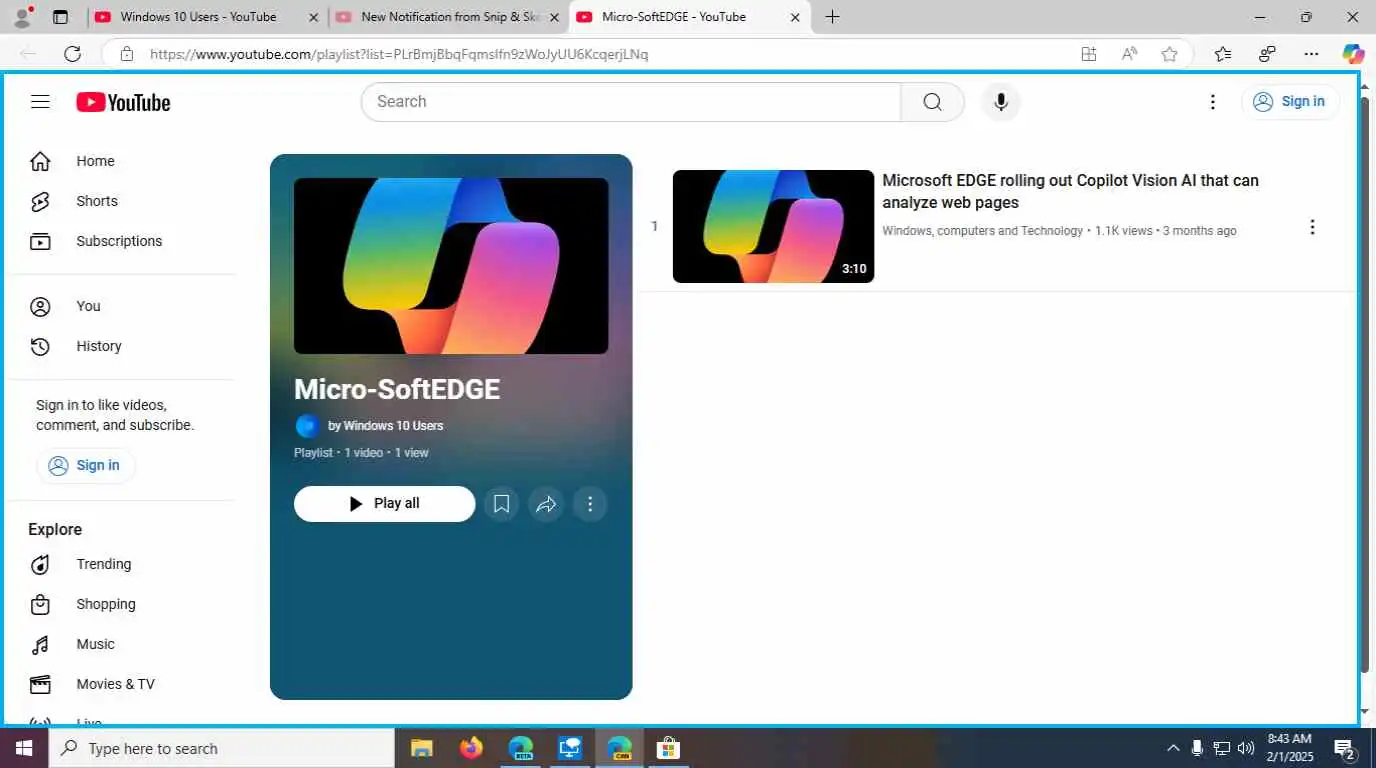The image size is (1376, 768).
Task: Open the Favorites list
Action: pyautogui.click(x=1223, y=54)
